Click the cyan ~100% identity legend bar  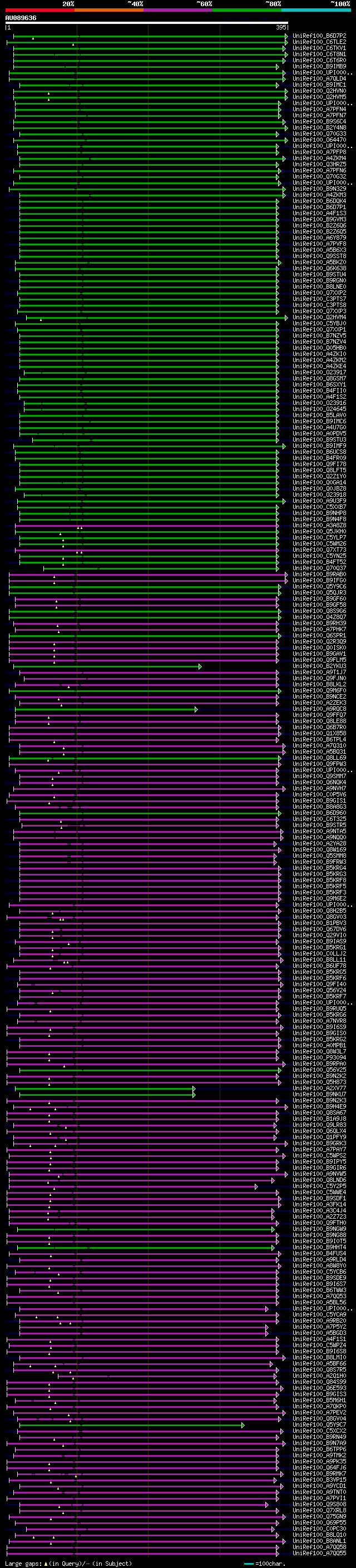click(316, 10)
